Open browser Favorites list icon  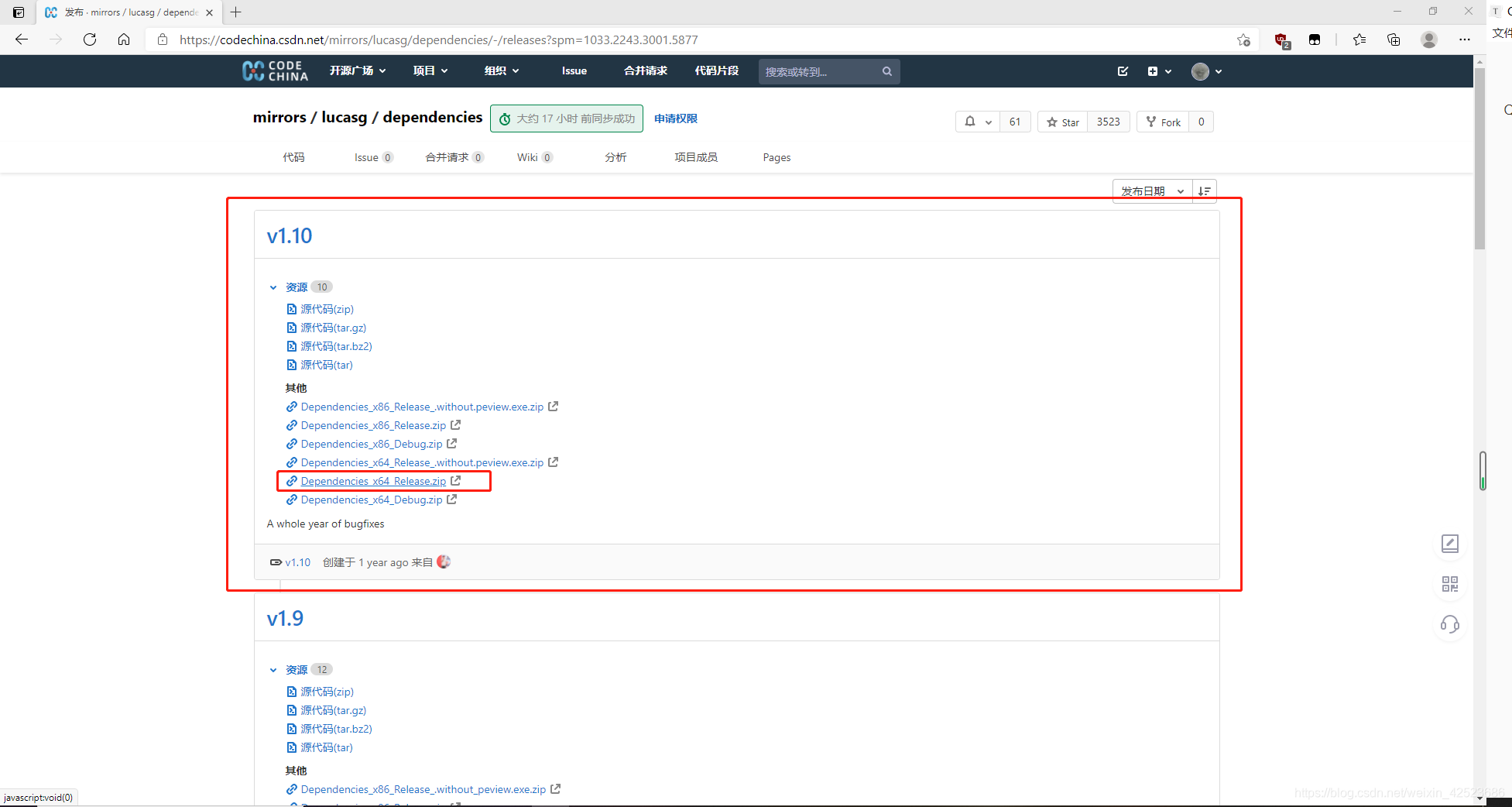(1359, 39)
